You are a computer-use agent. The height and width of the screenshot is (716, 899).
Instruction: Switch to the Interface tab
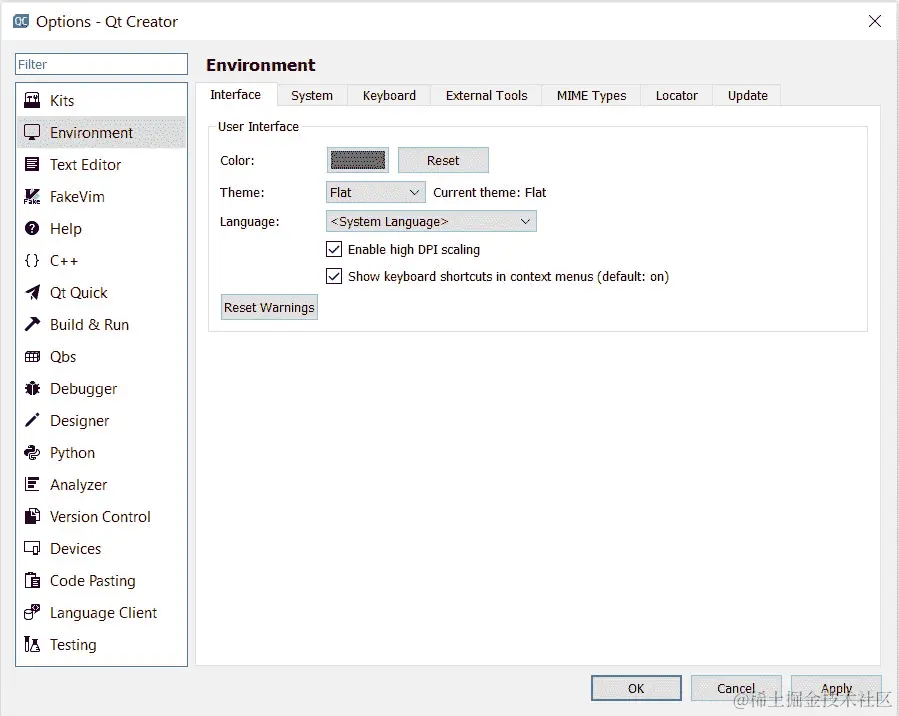(236, 95)
